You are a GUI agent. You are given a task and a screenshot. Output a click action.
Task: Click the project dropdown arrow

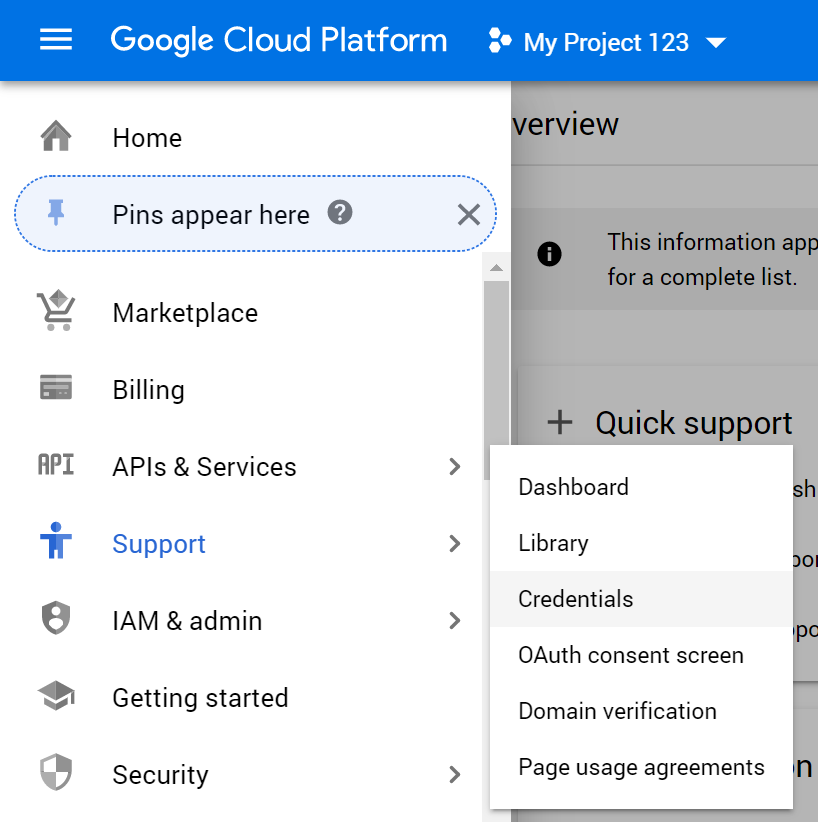click(x=716, y=42)
